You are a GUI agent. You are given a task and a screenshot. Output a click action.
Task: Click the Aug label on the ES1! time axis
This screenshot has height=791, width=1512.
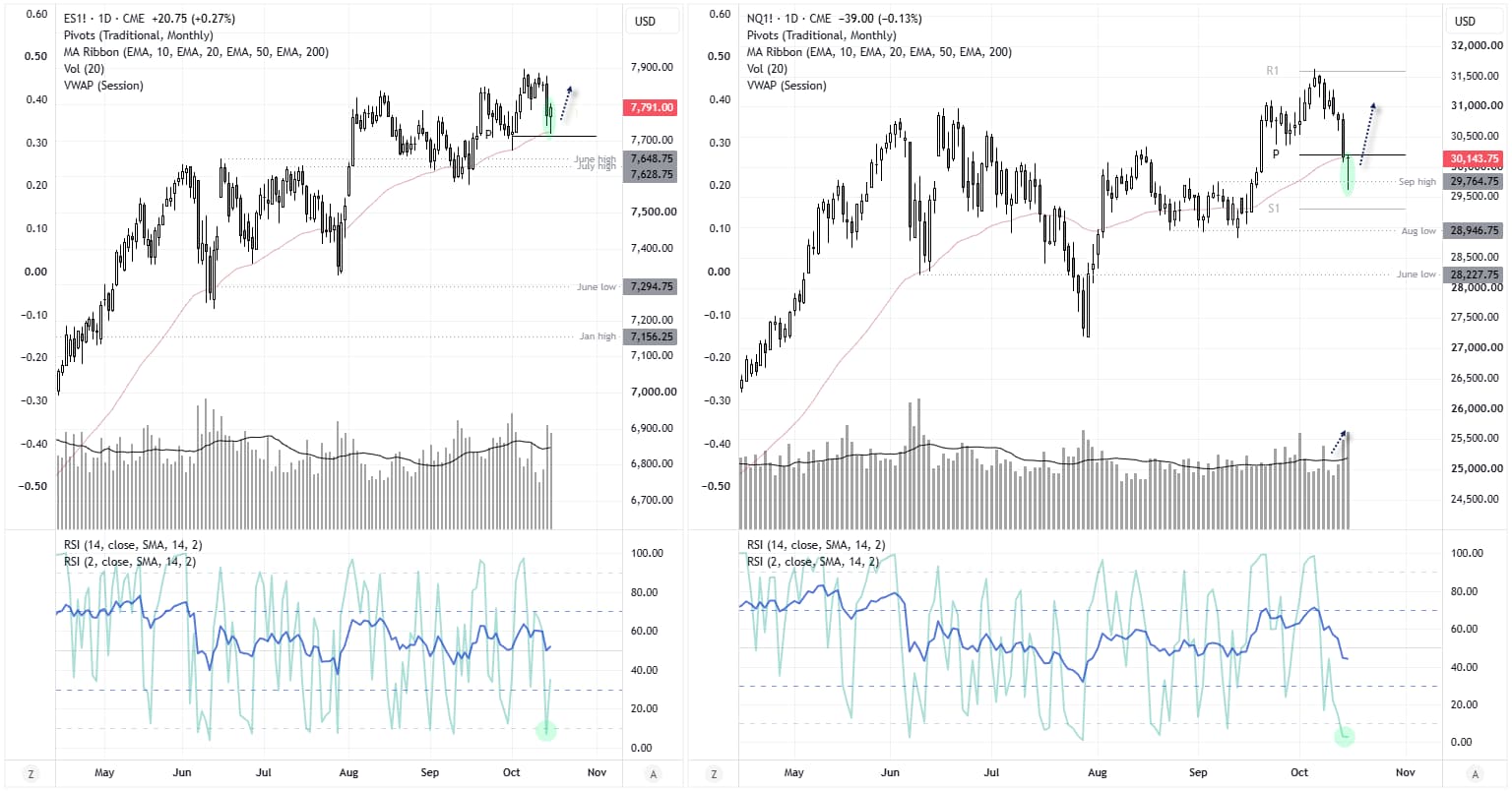coord(349,773)
